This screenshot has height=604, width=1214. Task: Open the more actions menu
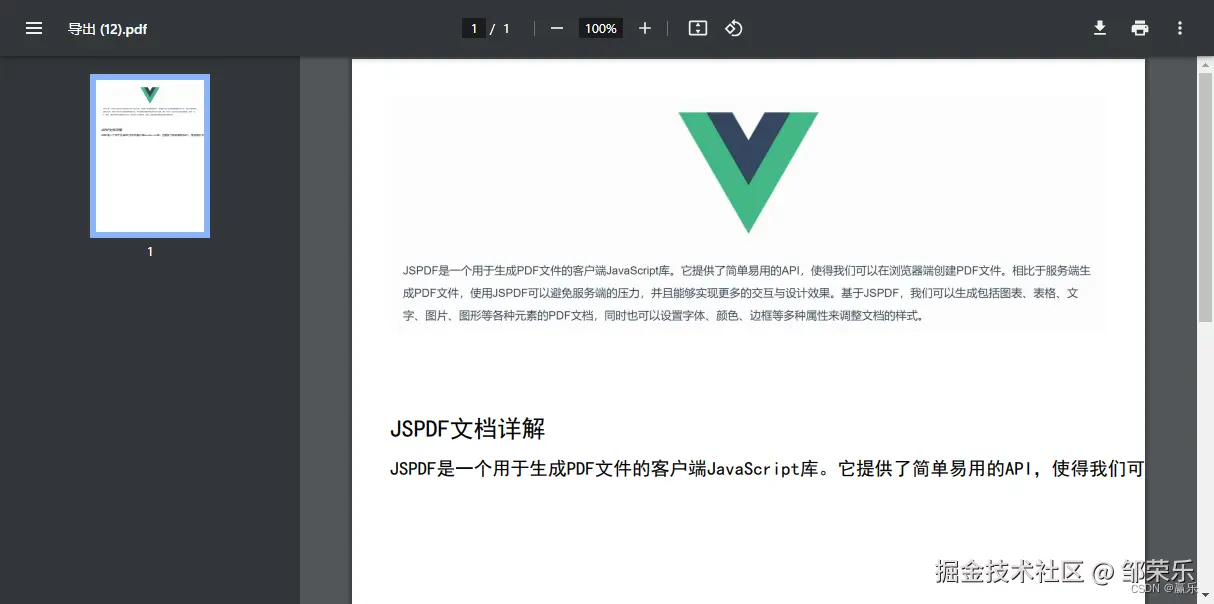(x=1180, y=28)
